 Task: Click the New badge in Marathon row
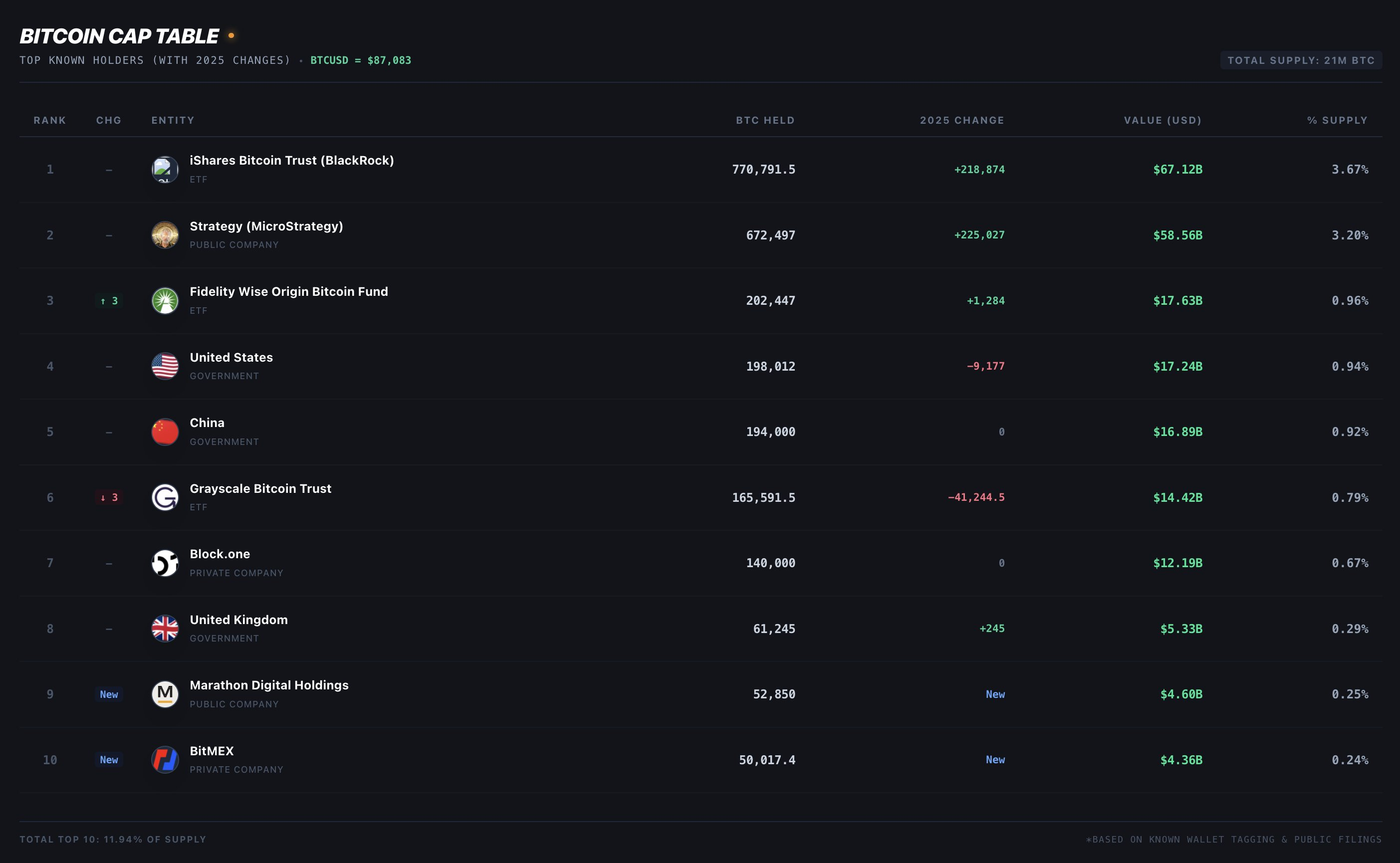(x=109, y=694)
